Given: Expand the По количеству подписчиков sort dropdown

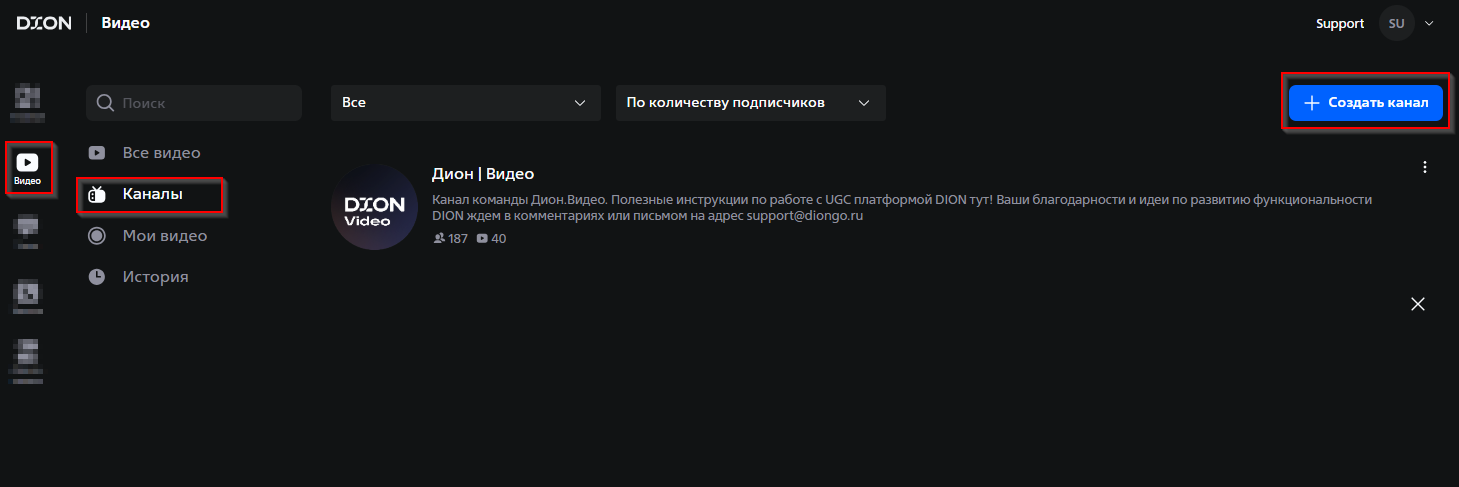Looking at the screenshot, I should pyautogui.click(x=750, y=103).
